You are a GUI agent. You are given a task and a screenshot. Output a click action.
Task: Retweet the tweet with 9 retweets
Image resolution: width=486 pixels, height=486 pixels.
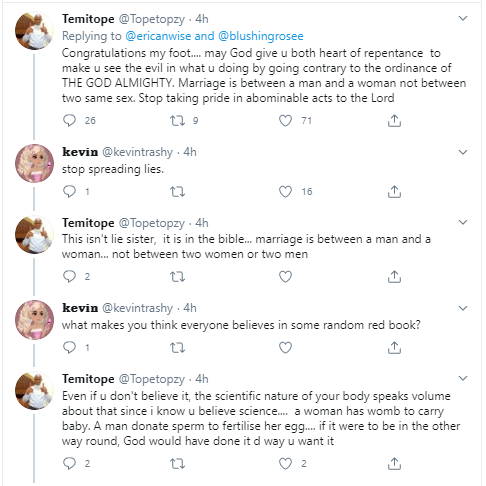(x=177, y=120)
